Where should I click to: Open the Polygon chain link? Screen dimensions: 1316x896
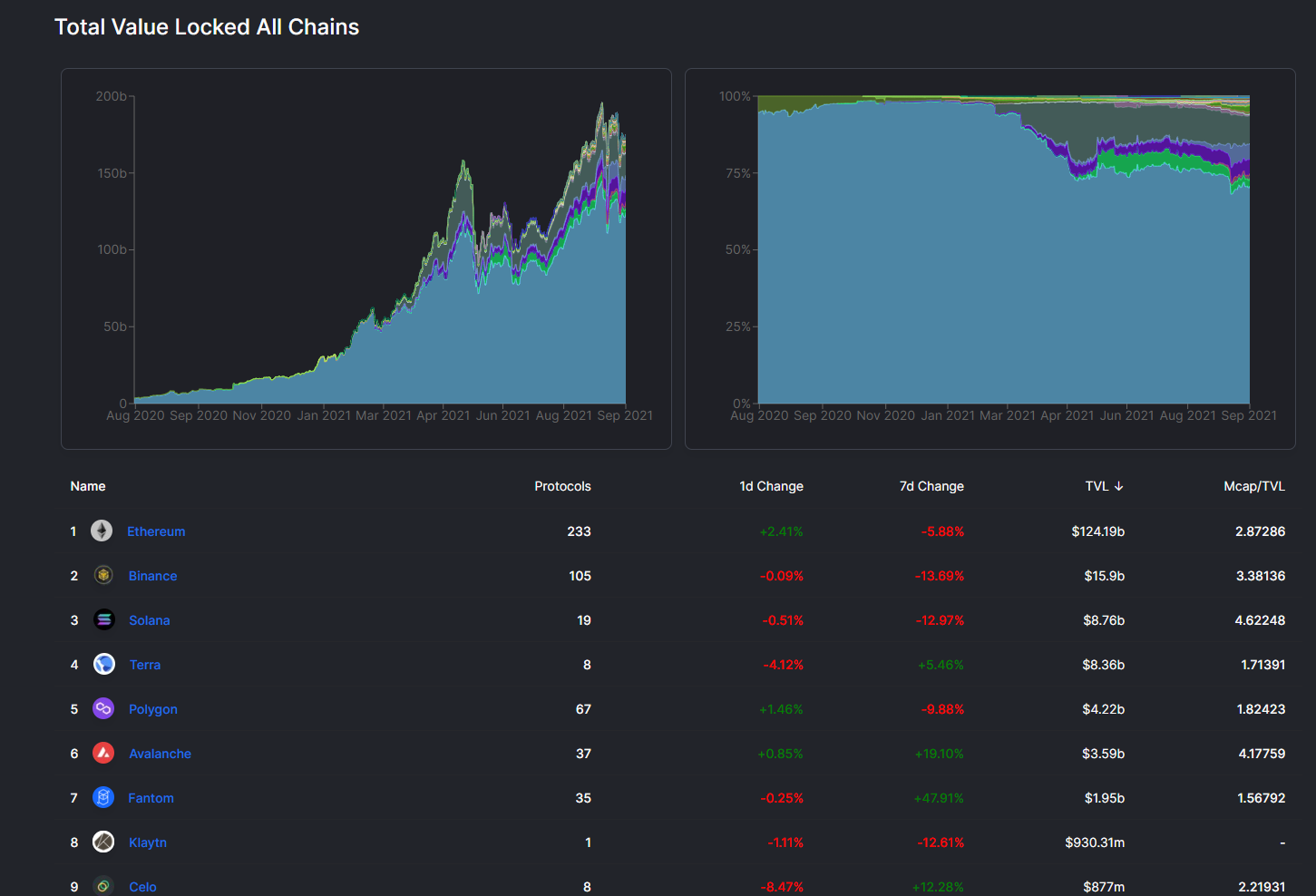pos(153,709)
